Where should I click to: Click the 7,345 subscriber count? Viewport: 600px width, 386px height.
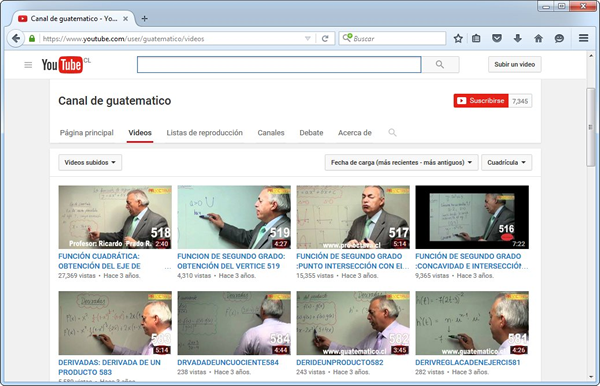tap(520, 101)
